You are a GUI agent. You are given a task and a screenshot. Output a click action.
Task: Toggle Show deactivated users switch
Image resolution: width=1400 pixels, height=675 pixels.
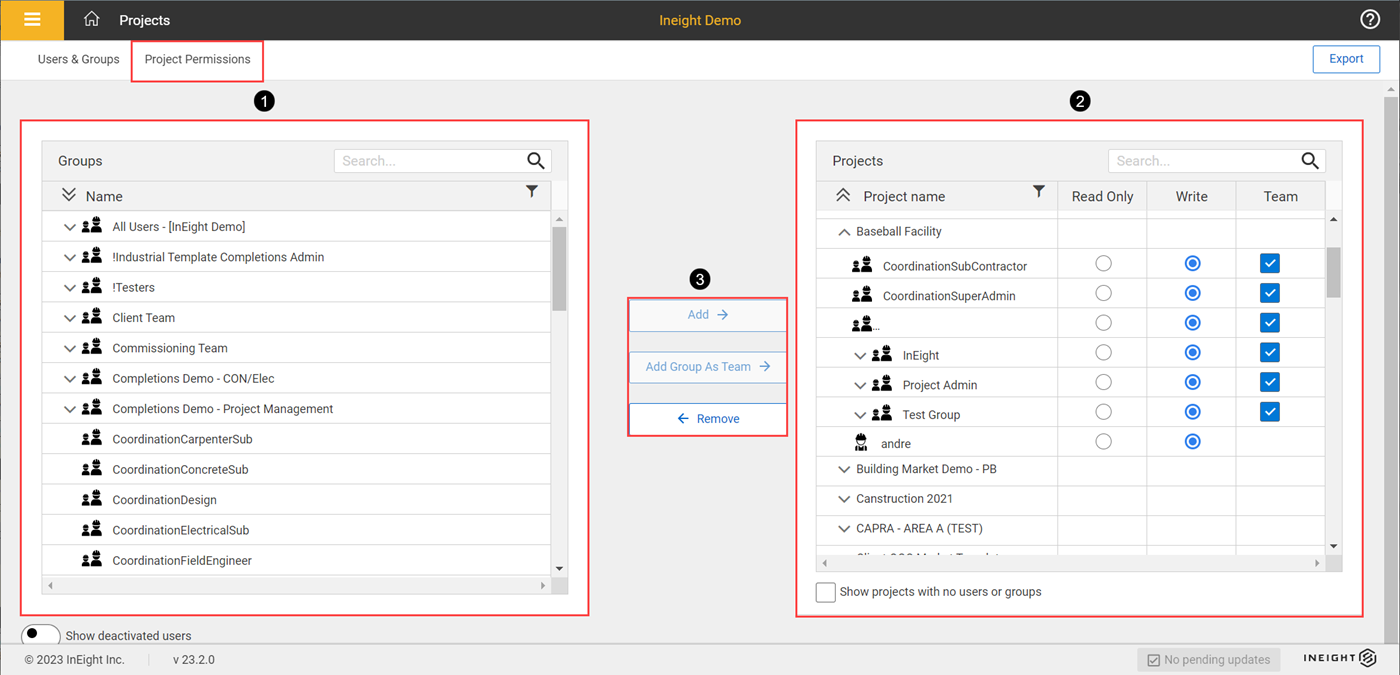[40, 635]
